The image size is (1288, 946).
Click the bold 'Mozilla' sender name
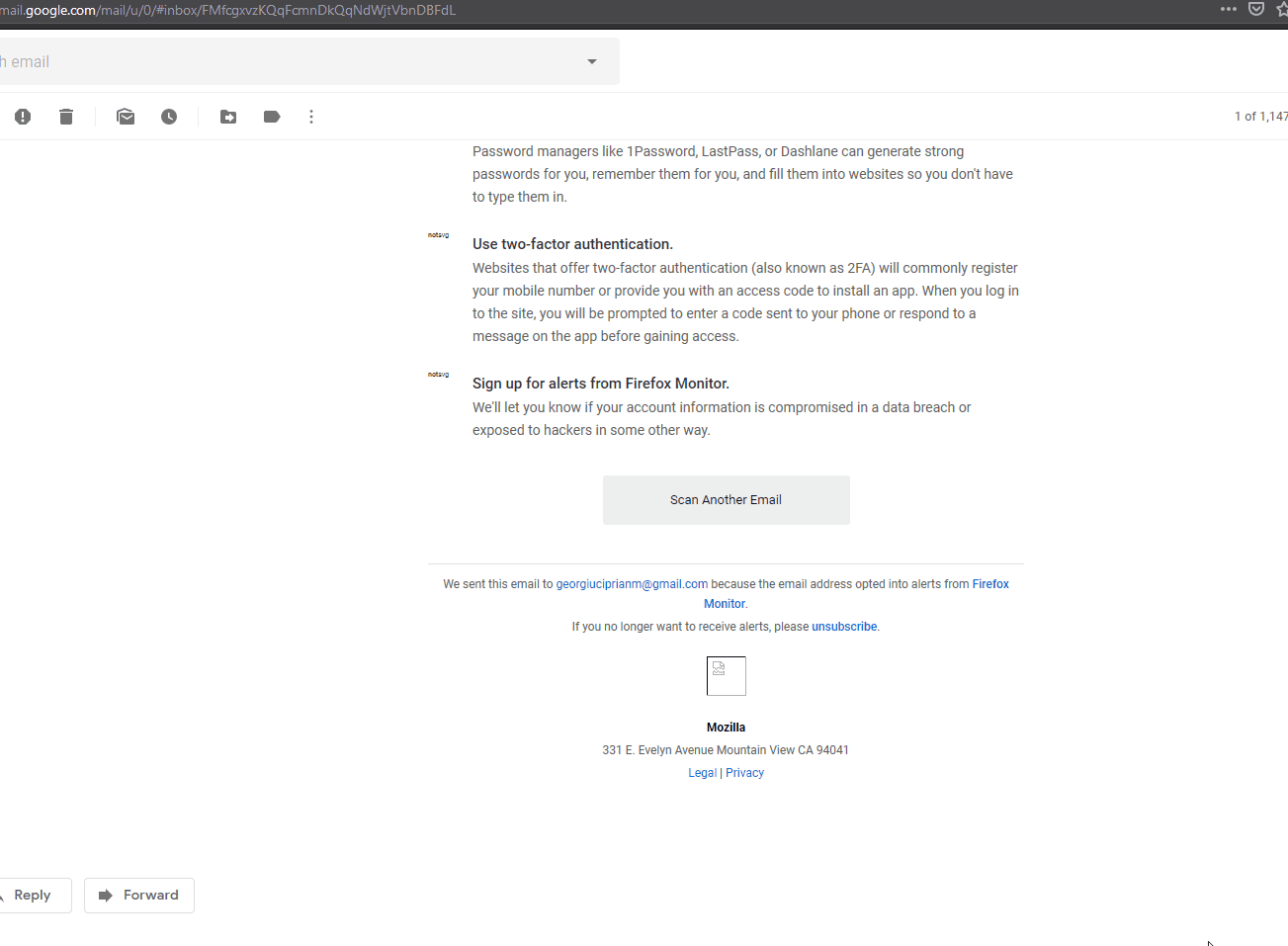point(727,728)
